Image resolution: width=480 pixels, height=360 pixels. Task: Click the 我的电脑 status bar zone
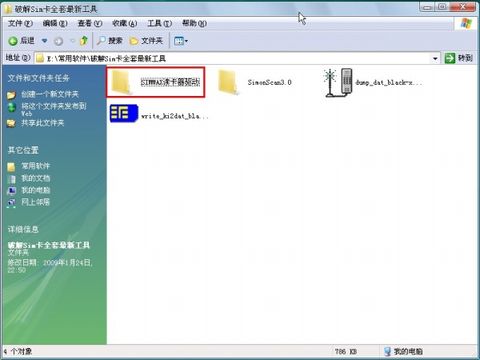click(403, 351)
